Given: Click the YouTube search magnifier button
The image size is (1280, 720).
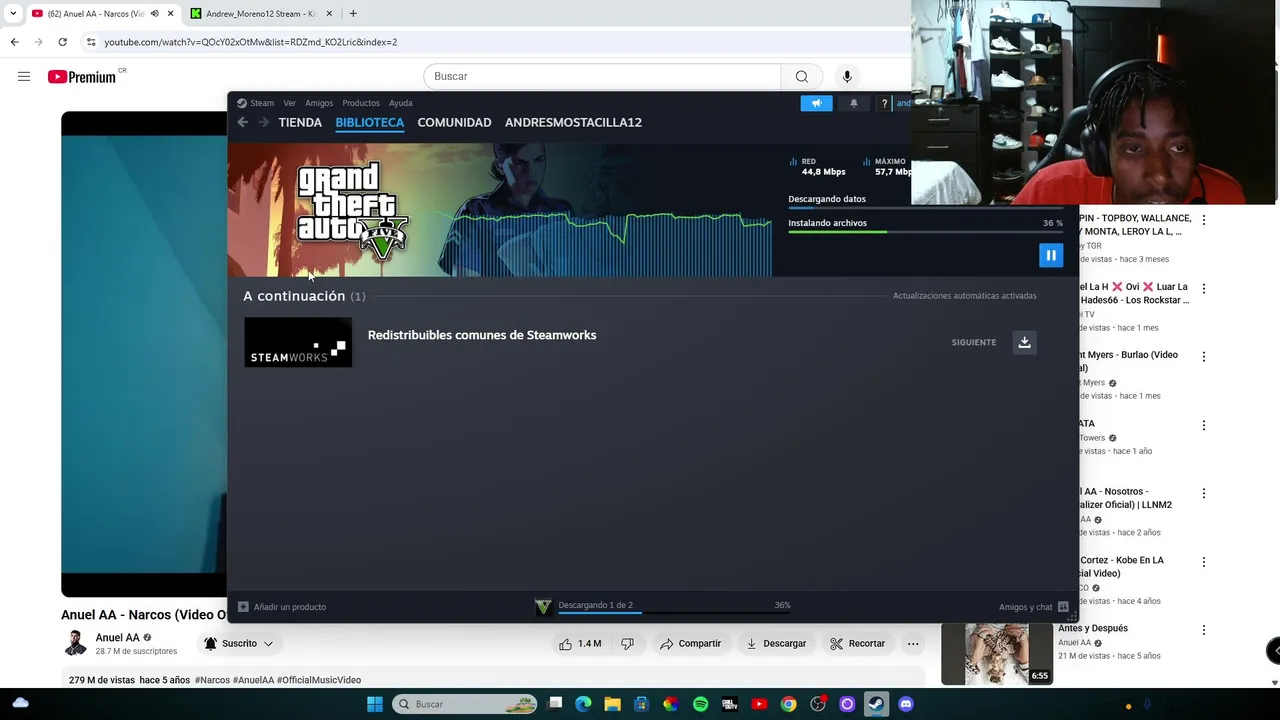Looking at the screenshot, I should 801,76.
